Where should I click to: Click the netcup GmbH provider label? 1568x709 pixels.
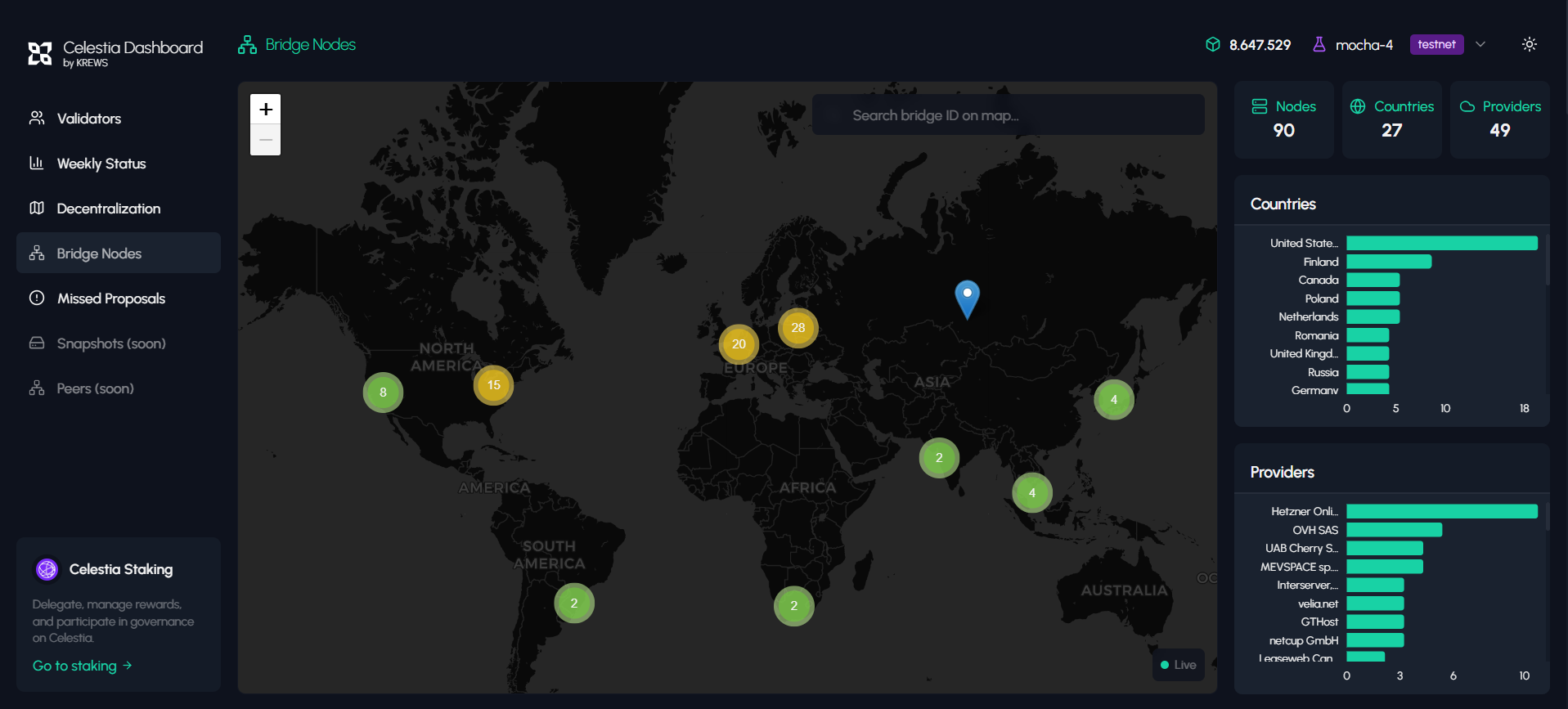[x=1304, y=640]
